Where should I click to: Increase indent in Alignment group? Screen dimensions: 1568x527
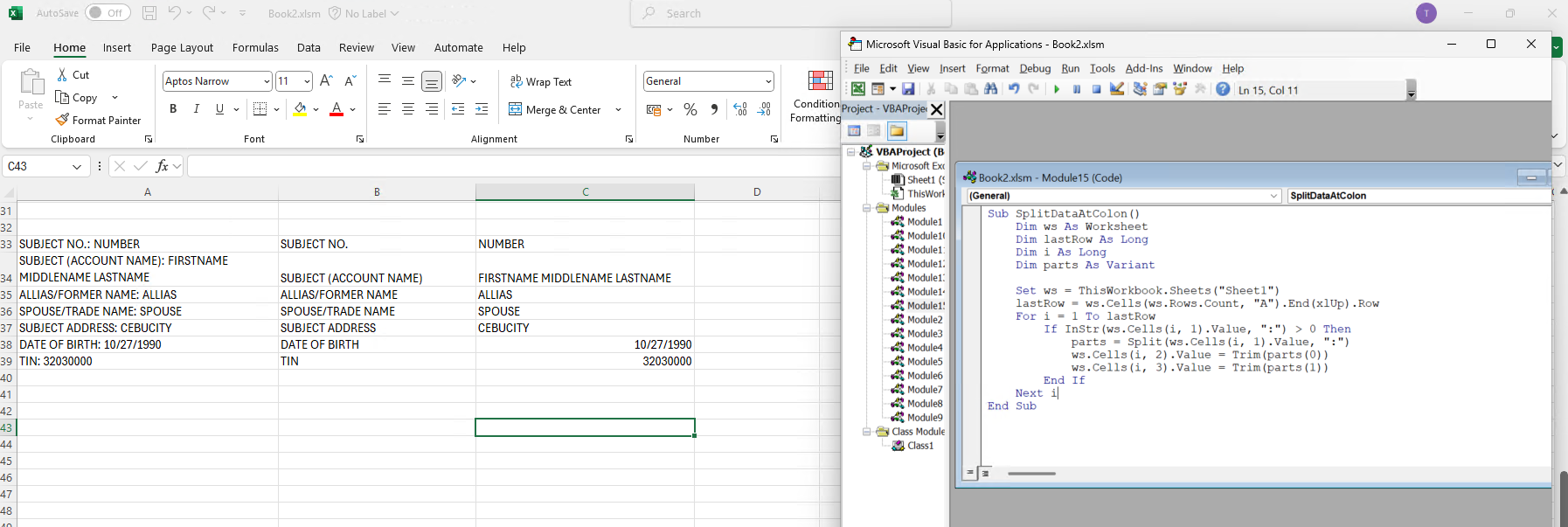click(x=482, y=109)
